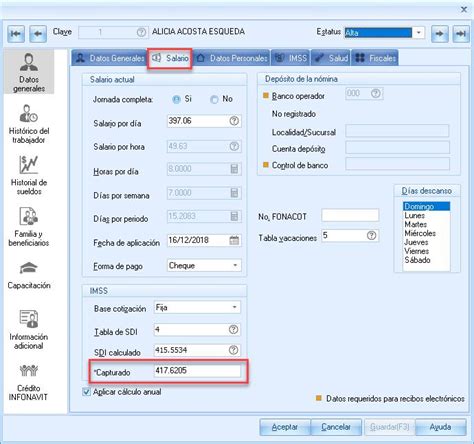Click the Ayuda button

pos(440,427)
